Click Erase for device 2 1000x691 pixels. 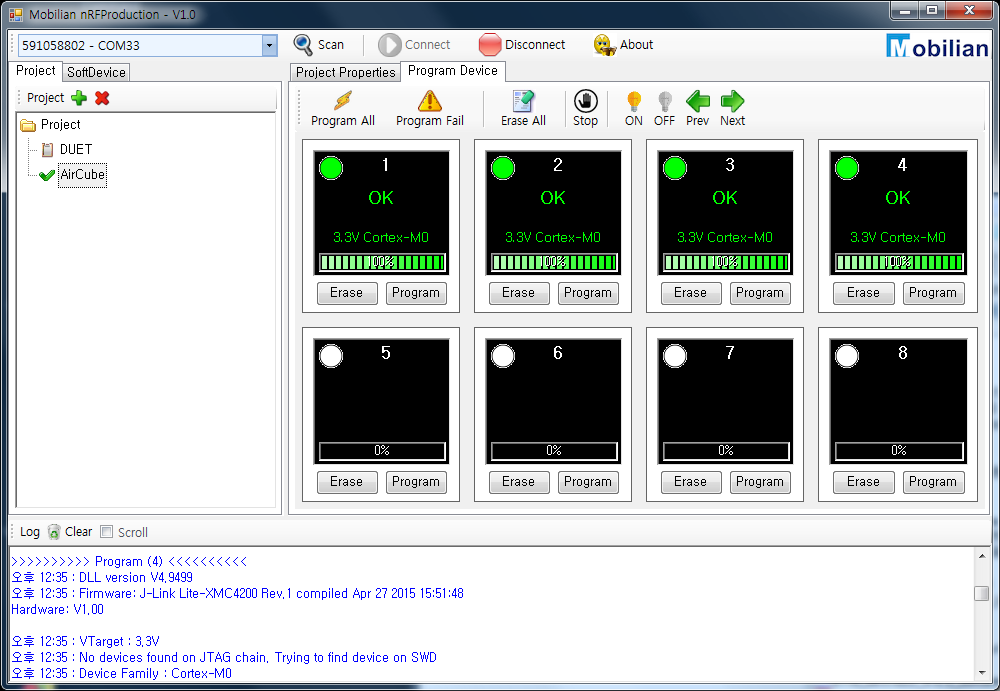pyautogui.click(x=518, y=293)
